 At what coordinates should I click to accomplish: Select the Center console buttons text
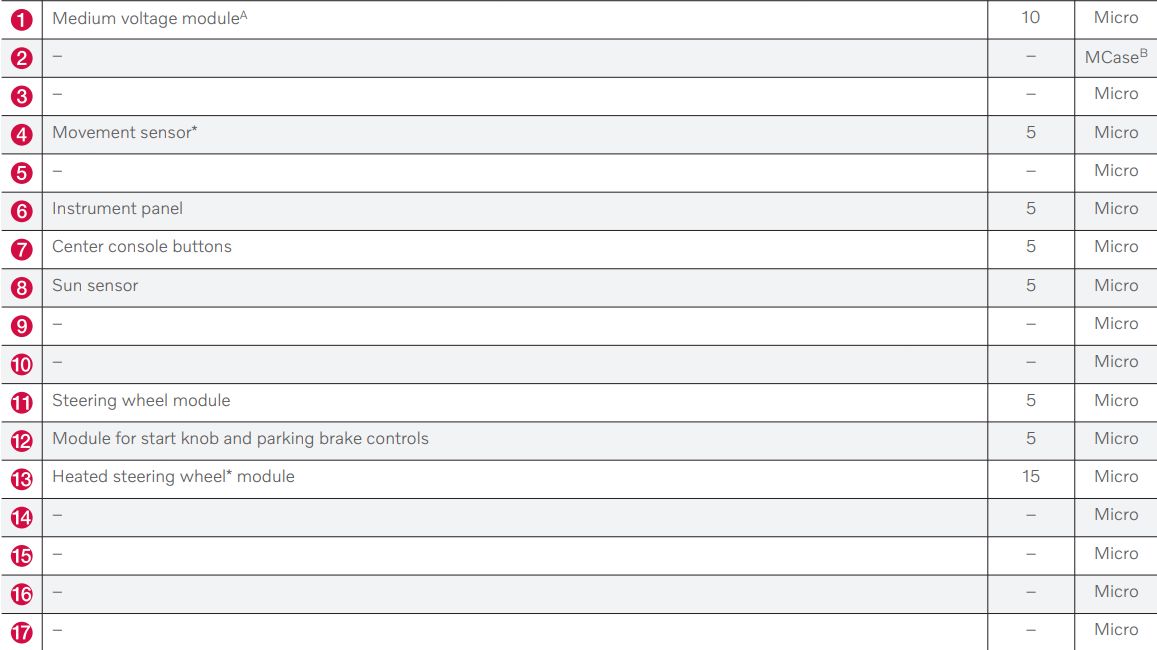[x=141, y=246]
